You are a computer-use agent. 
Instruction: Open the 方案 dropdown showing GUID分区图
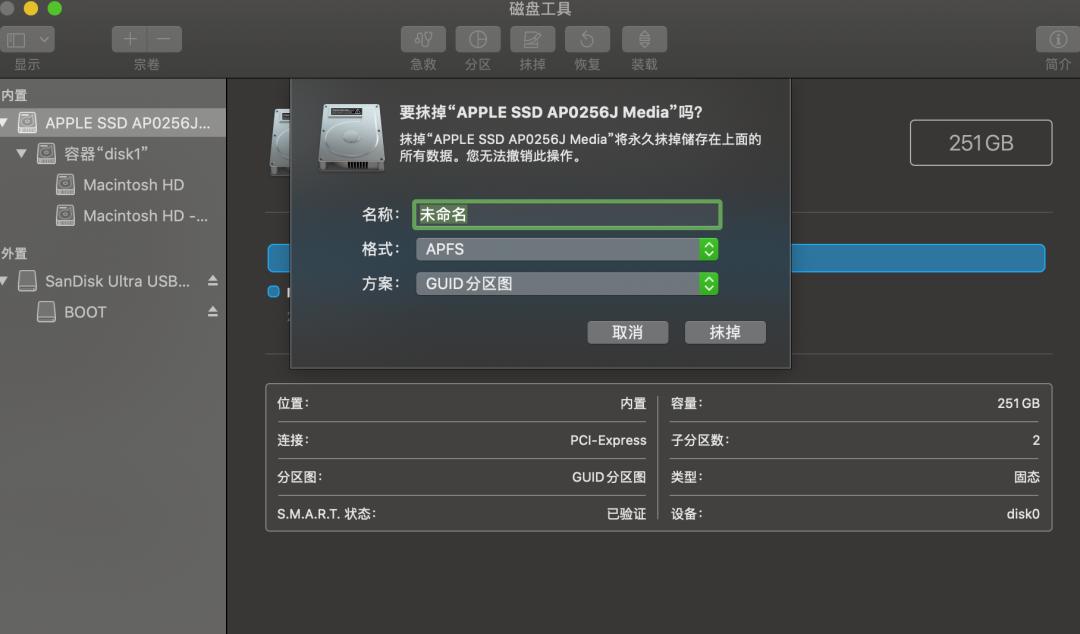pyautogui.click(x=707, y=283)
